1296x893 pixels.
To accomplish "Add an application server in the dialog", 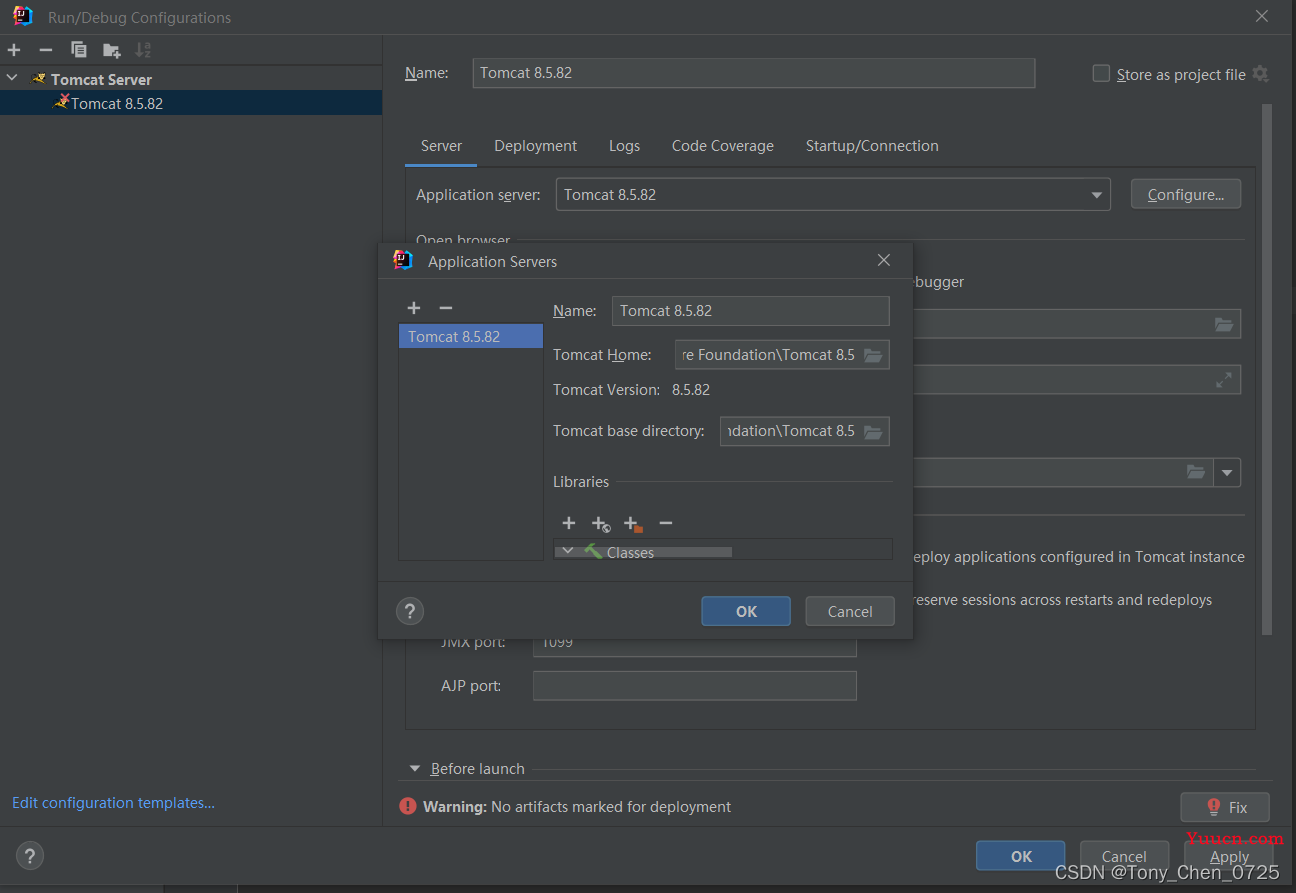I will (x=414, y=308).
